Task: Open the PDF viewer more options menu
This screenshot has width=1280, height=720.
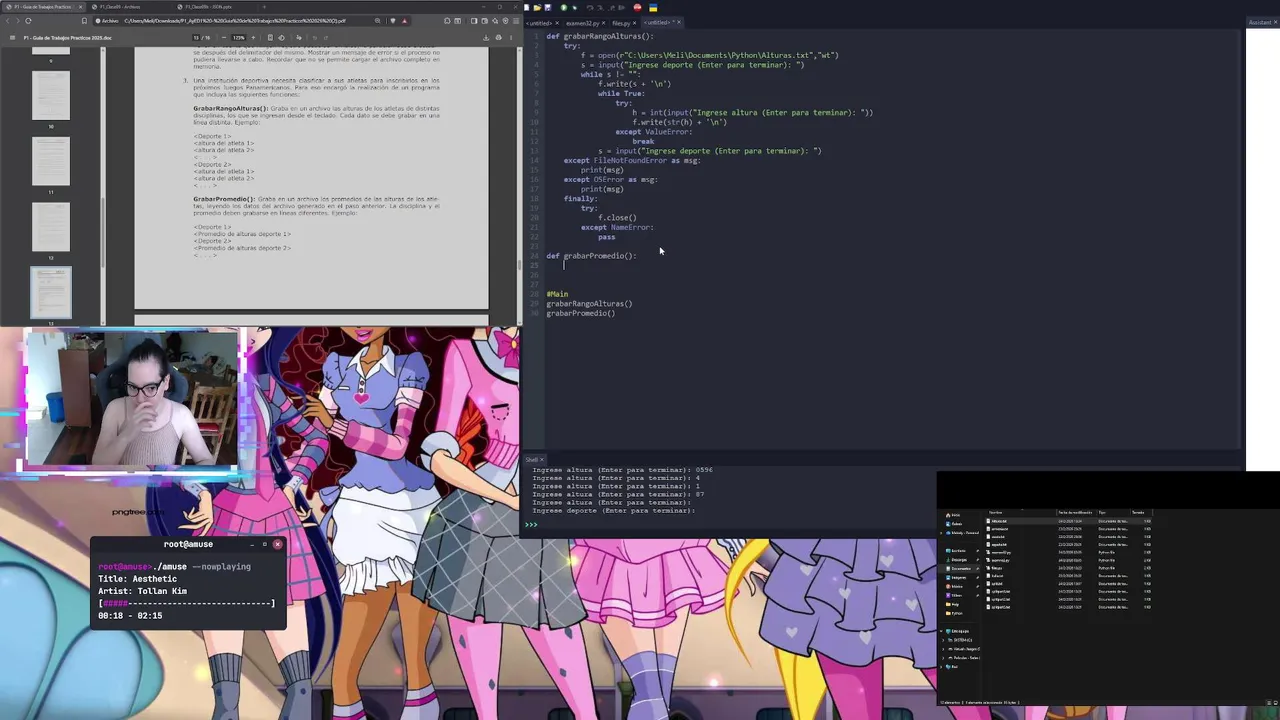Action: 511,38
